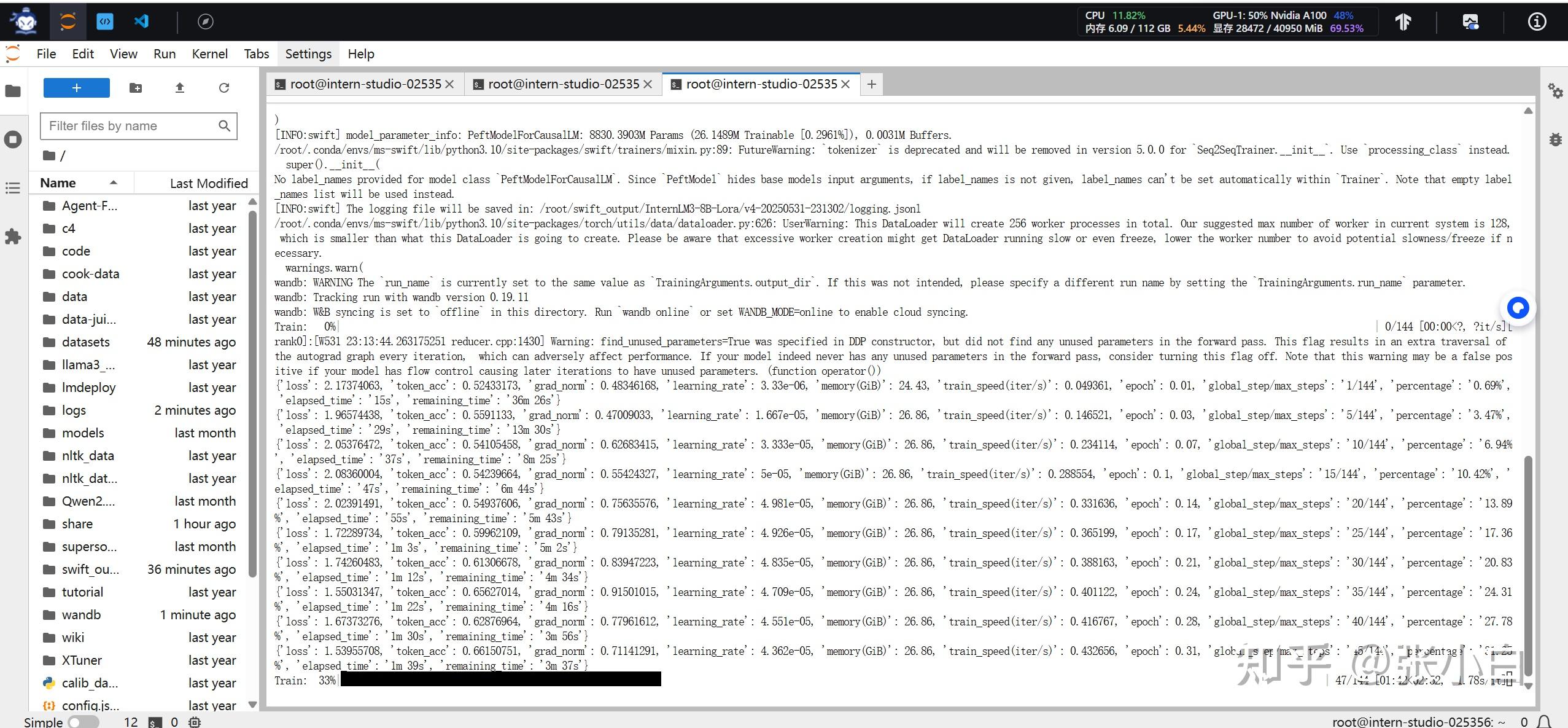
Task: Open the Extension Manager puzzle icon
Action: (x=13, y=237)
